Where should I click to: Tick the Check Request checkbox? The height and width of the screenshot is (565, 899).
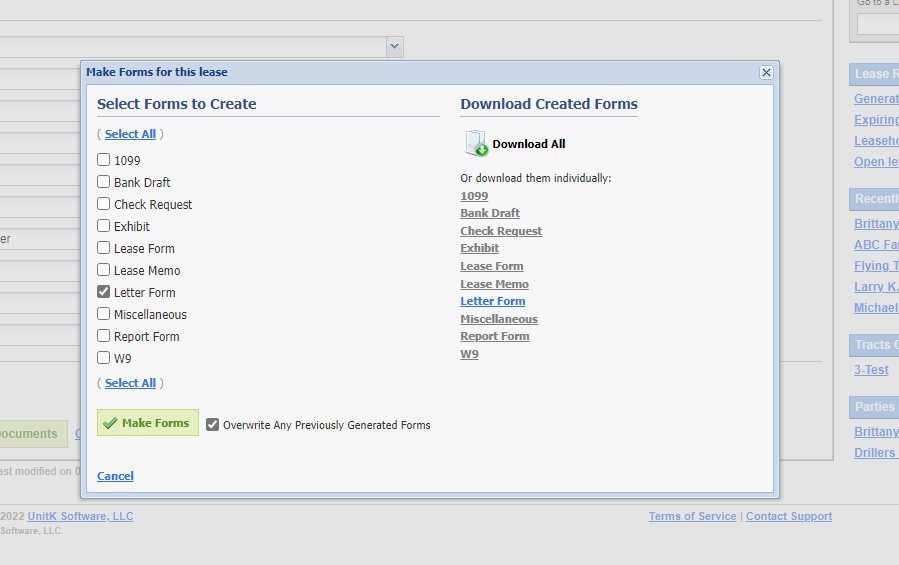point(103,204)
